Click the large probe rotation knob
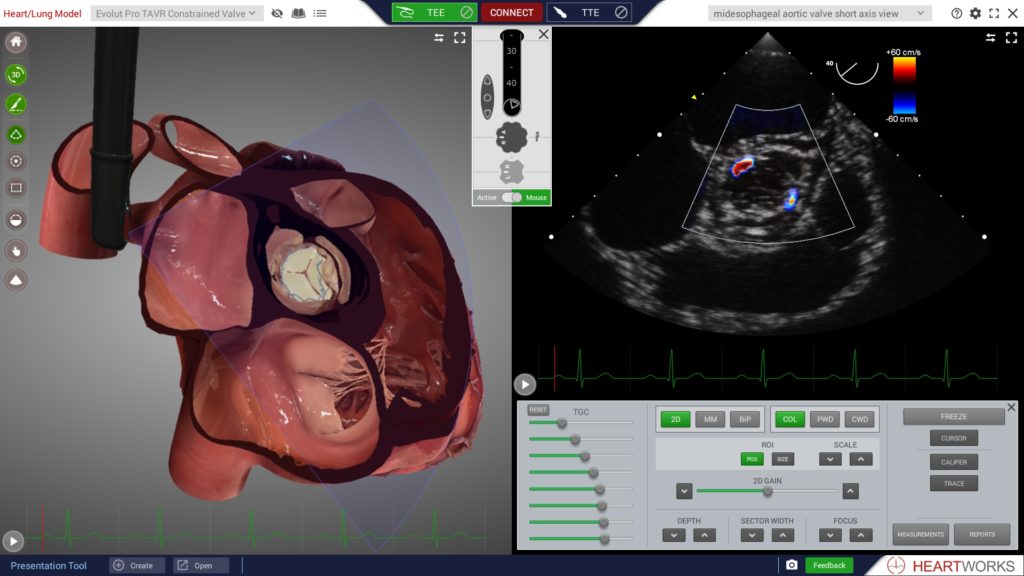The image size is (1024, 576). click(511, 137)
